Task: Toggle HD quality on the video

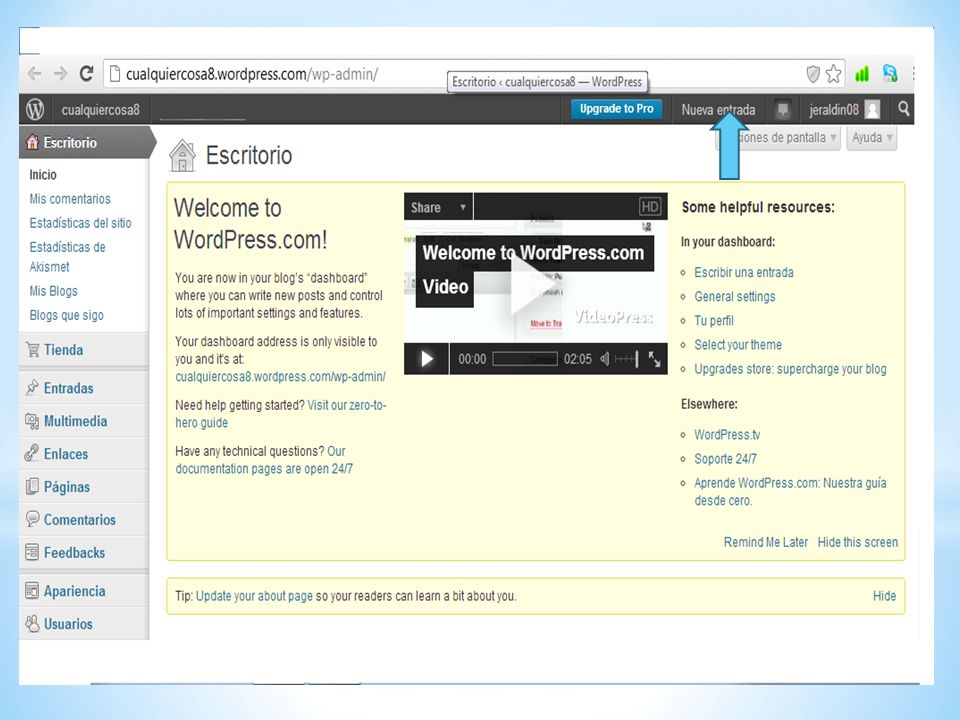Action: coord(650,206)
